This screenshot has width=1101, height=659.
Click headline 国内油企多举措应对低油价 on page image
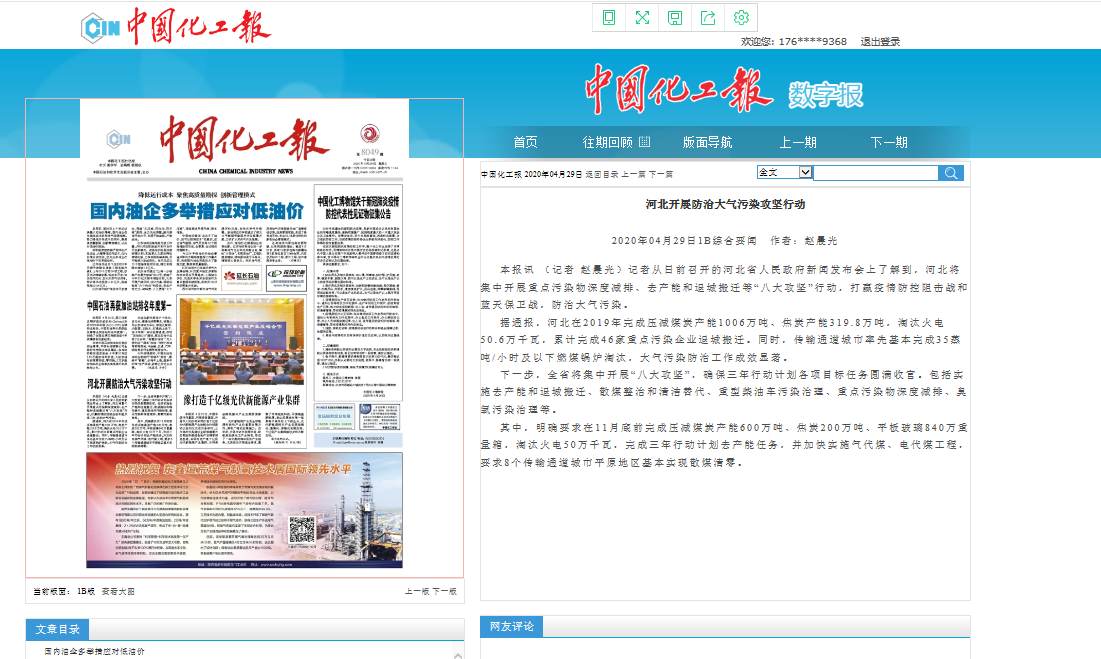tap(196, 212)
